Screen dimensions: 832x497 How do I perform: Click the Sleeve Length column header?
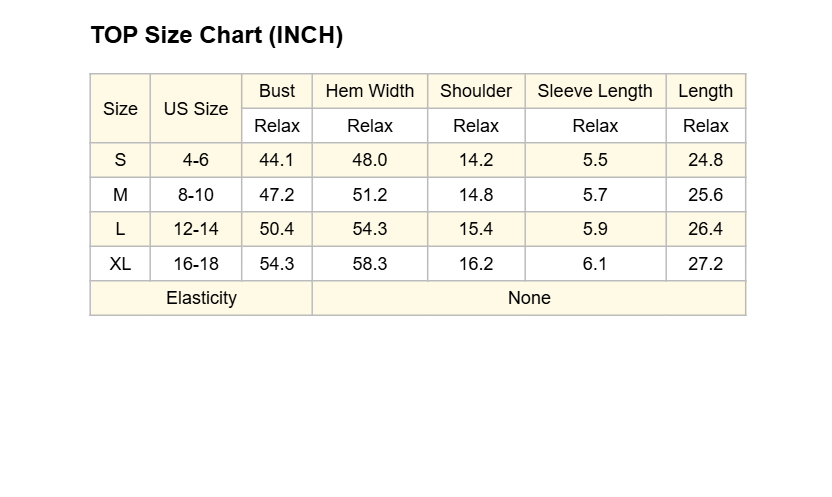(x=595, y=91)
